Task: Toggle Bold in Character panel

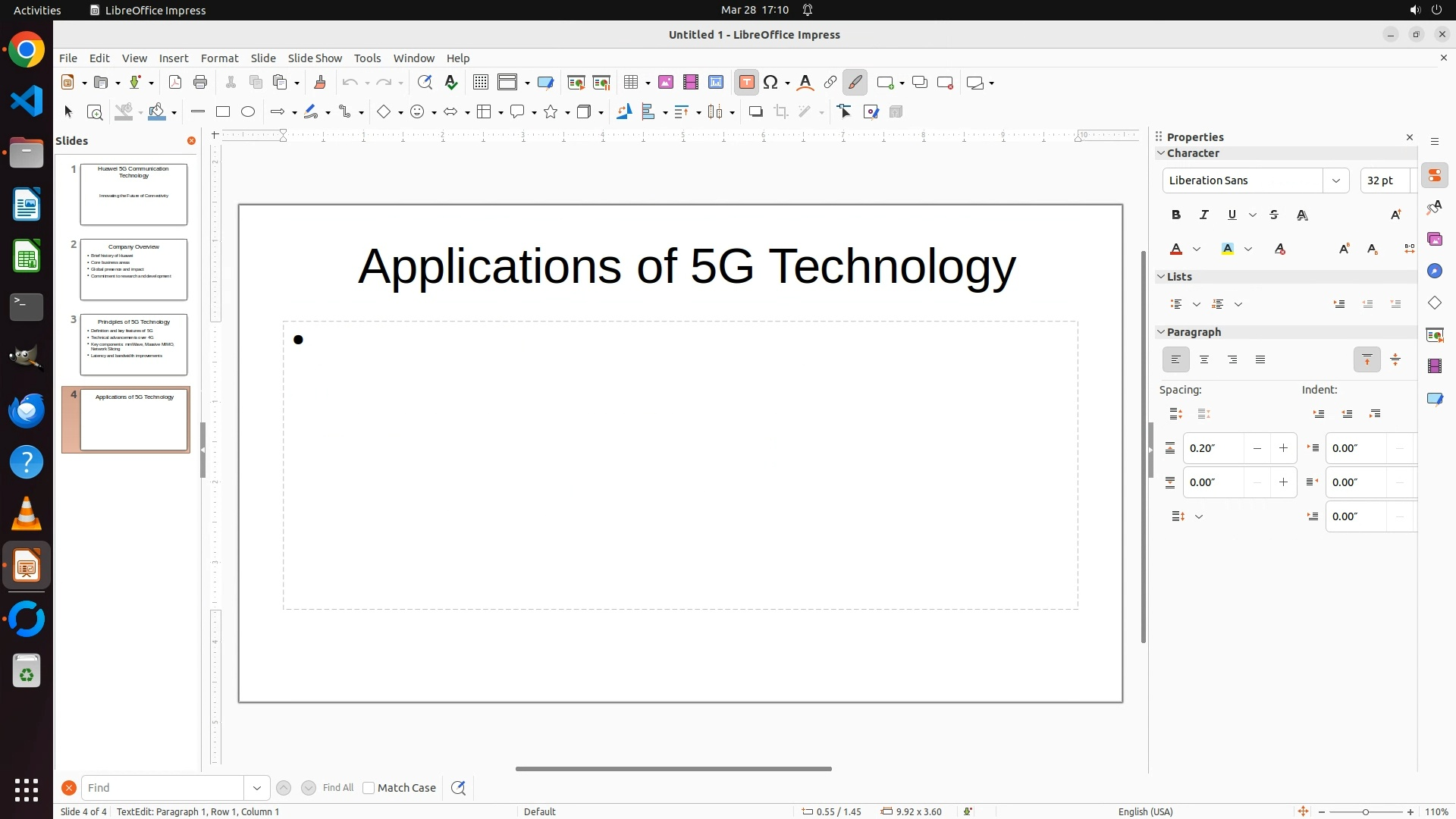Action: [x=1176, y=215]
